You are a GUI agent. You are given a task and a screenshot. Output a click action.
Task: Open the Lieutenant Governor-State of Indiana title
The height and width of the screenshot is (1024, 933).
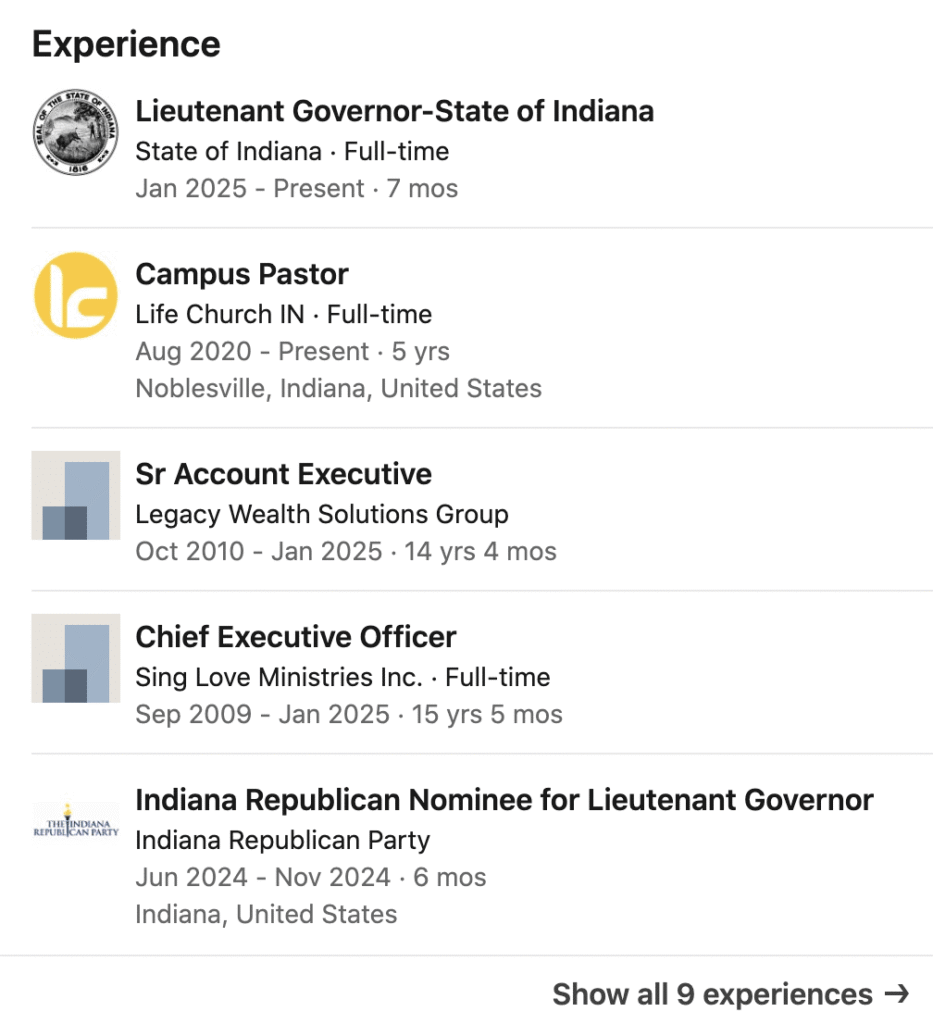(394, 111)
